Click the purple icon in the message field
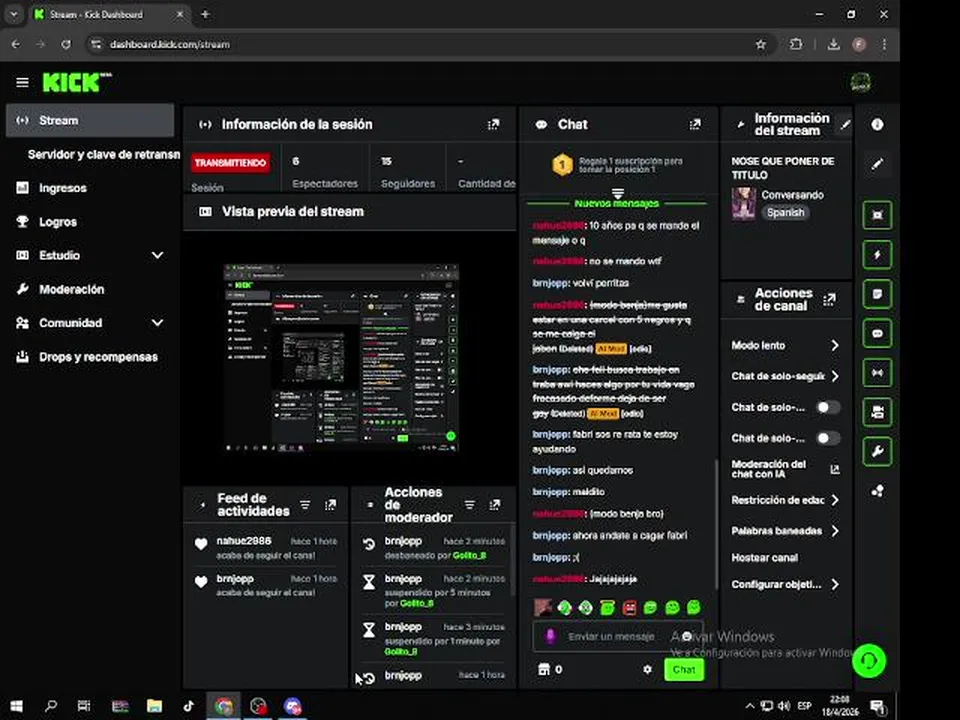This screenshot has width=960, height=720. point(550,637)
